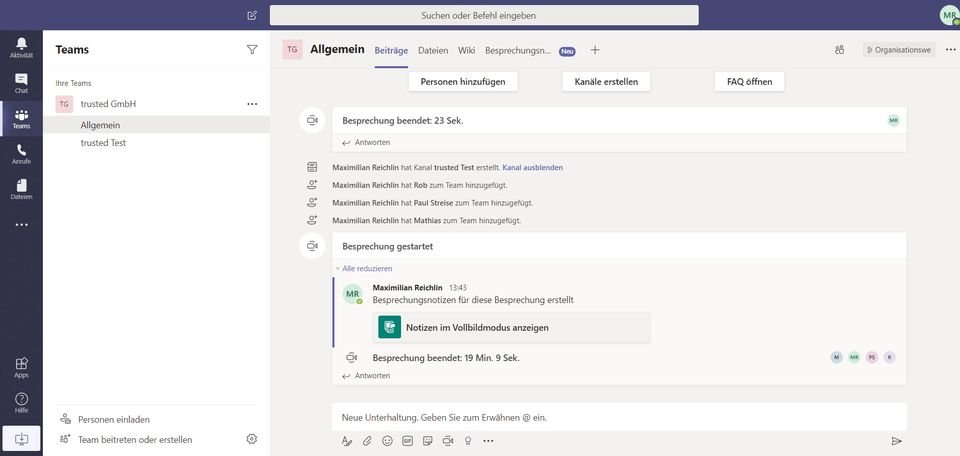
Task: Click the R participant avatar
Action: 890,357
